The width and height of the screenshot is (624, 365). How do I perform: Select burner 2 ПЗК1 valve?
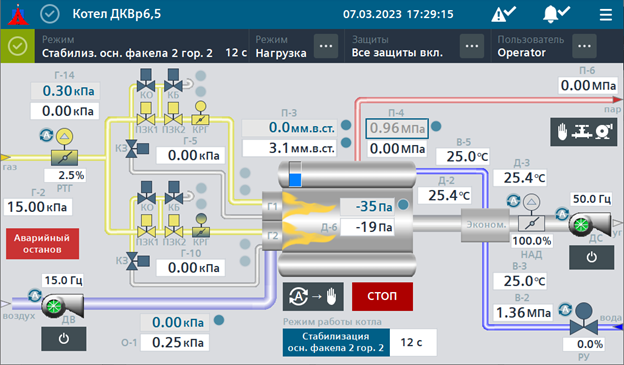pyautogui.click(x=146, y=226)
